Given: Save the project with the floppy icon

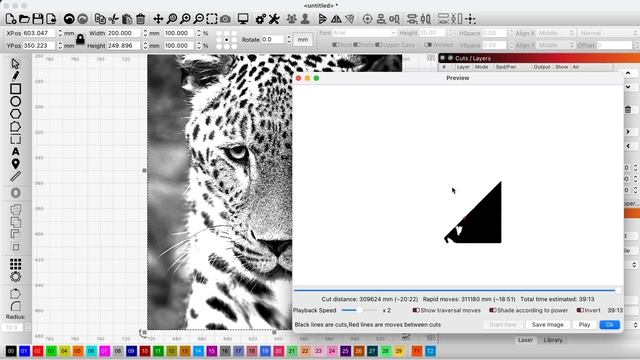Looking at the screenshot, I should point(38,19).
